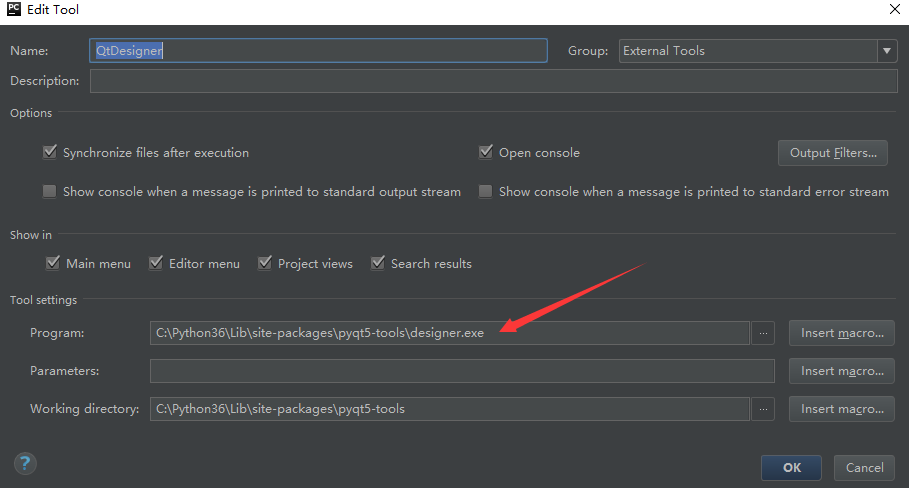Toggle the Editor menu checkbox
Screen dimensions: 909x488
tap(155, 263)
